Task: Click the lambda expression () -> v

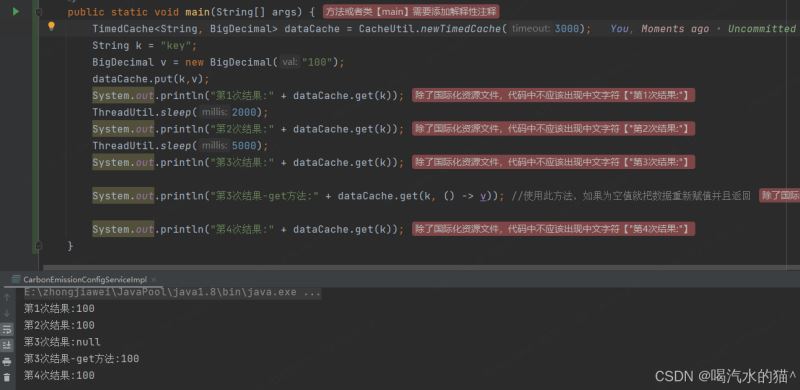Action: (464, 196)
